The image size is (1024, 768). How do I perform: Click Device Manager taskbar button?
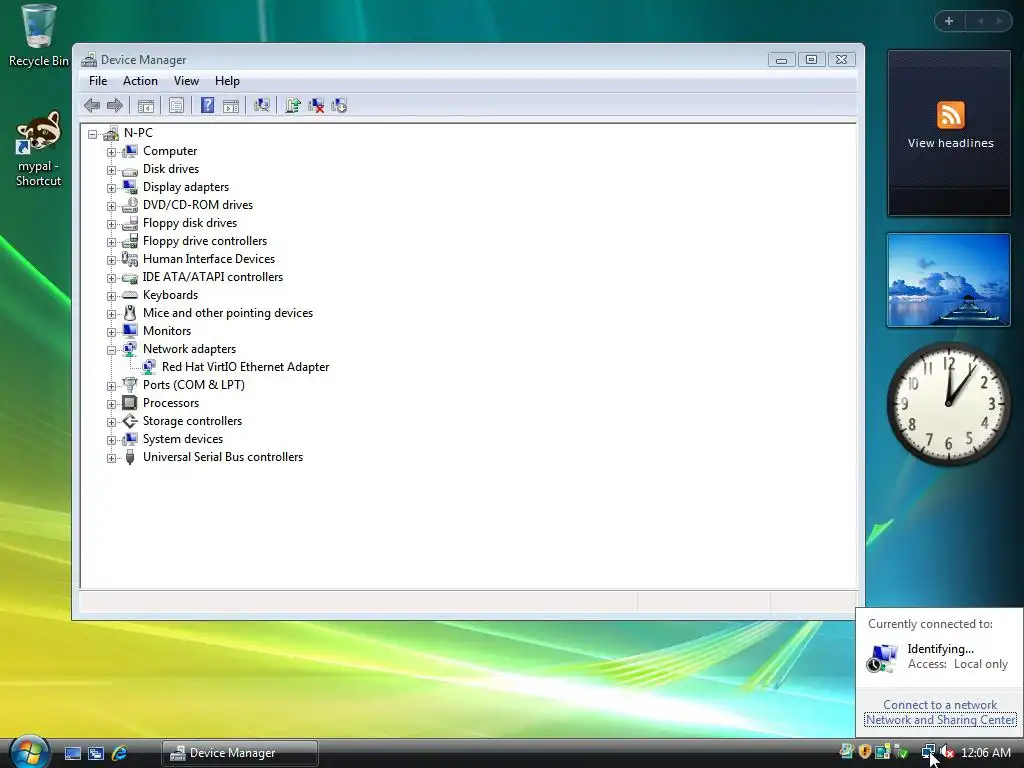(240, 753)
